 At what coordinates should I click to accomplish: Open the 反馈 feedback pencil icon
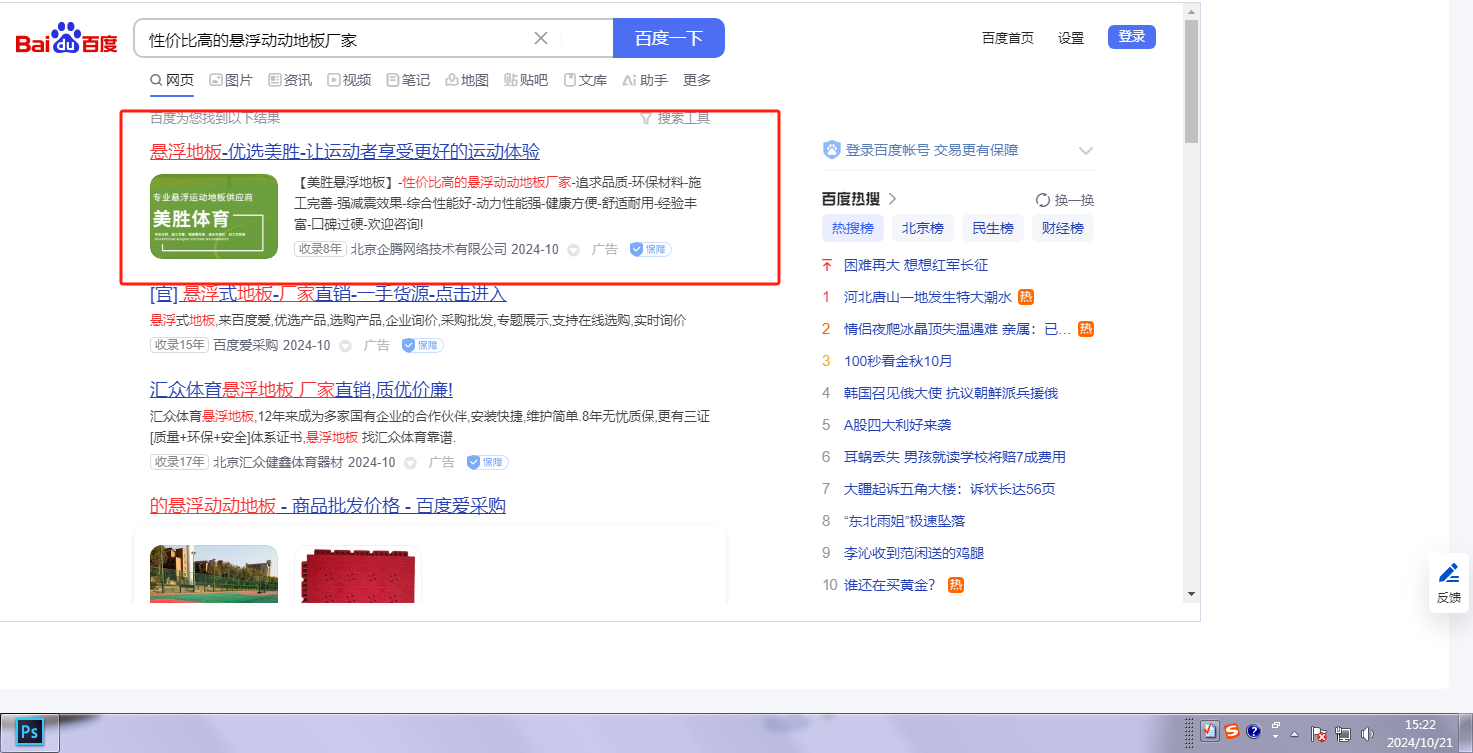1448,574
